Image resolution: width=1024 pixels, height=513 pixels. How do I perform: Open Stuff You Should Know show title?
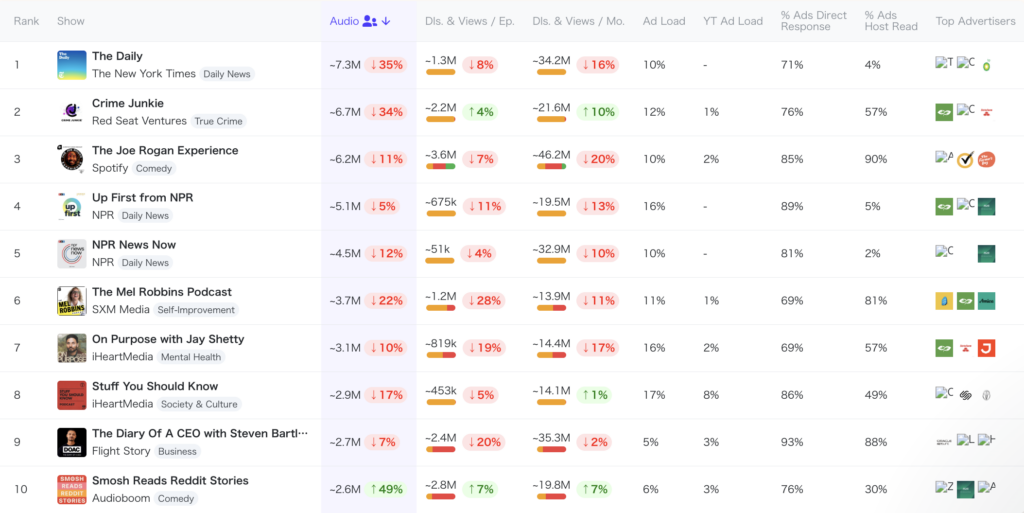click(x=155, y=386)
